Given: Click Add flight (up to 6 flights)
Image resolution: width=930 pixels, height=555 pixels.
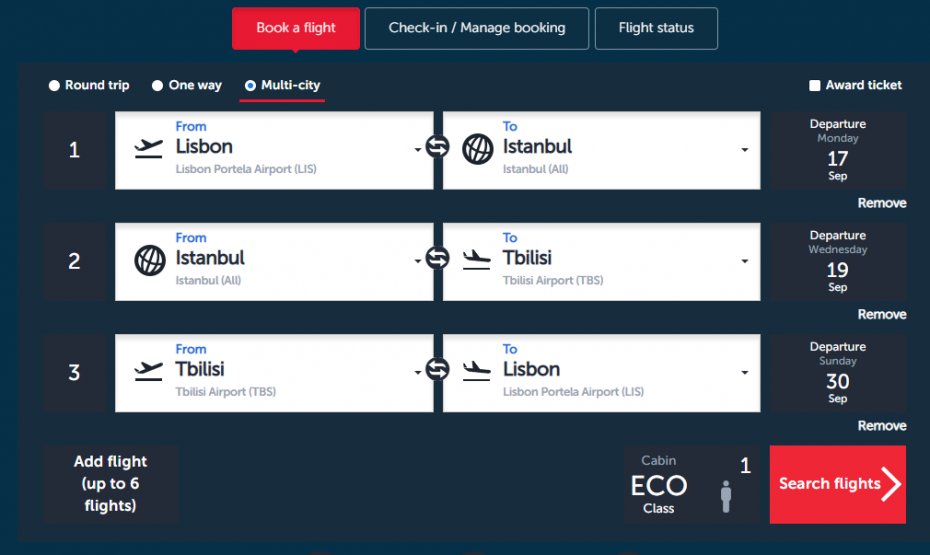Looking at the screenshot, I should tap(110, 484).
